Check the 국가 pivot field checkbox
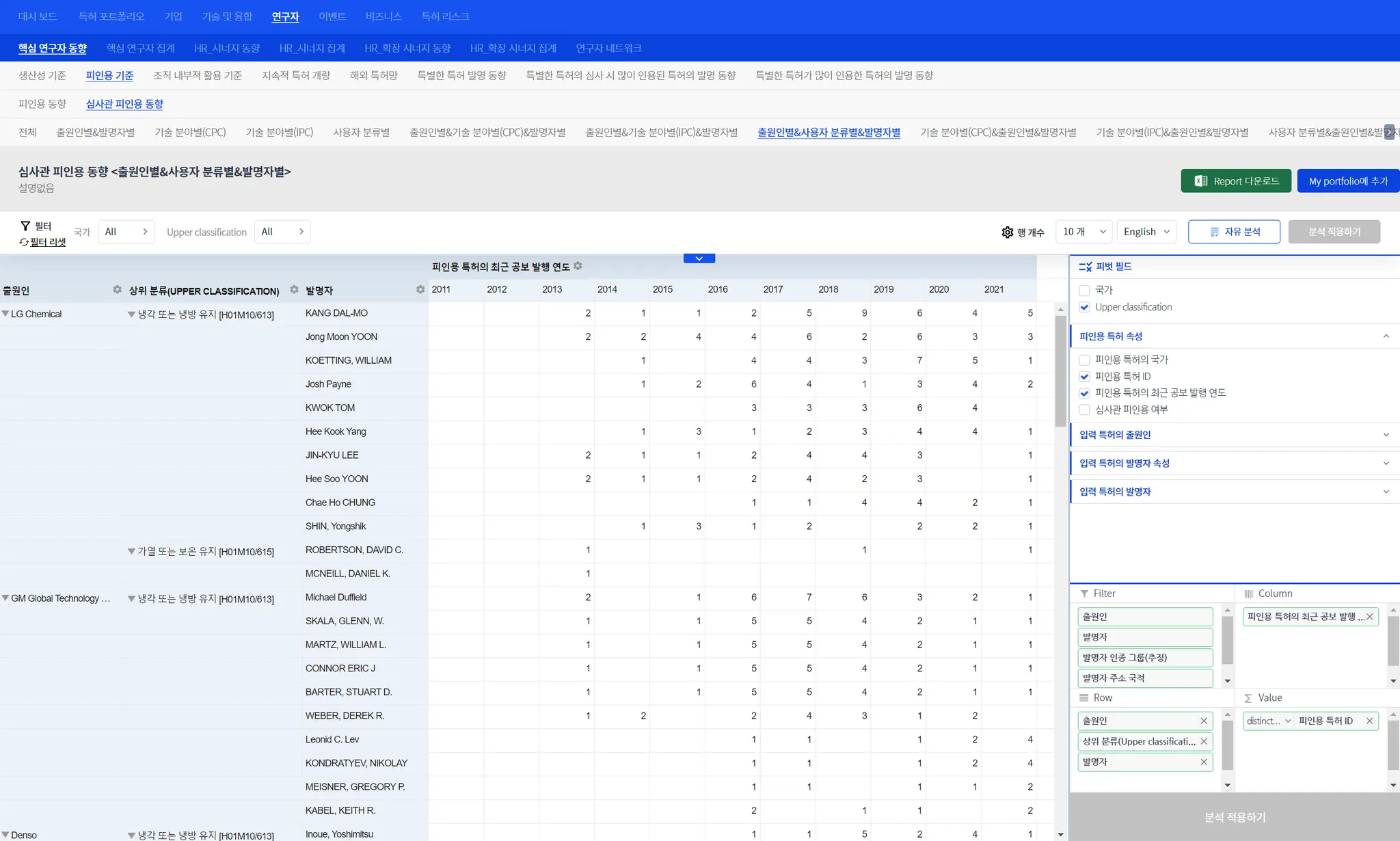Image resolution: width=1400 pixels, height=841 pixels. click(x=1084, y=291)
